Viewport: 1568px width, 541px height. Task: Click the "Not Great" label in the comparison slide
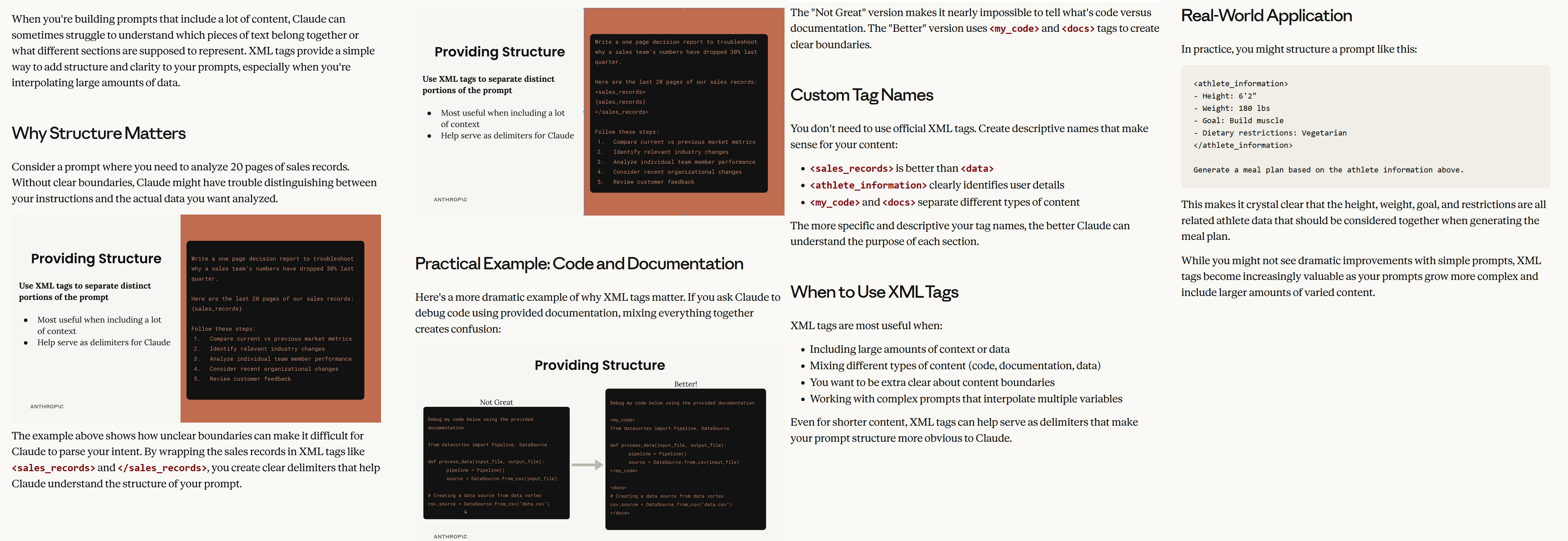[496, 402]
